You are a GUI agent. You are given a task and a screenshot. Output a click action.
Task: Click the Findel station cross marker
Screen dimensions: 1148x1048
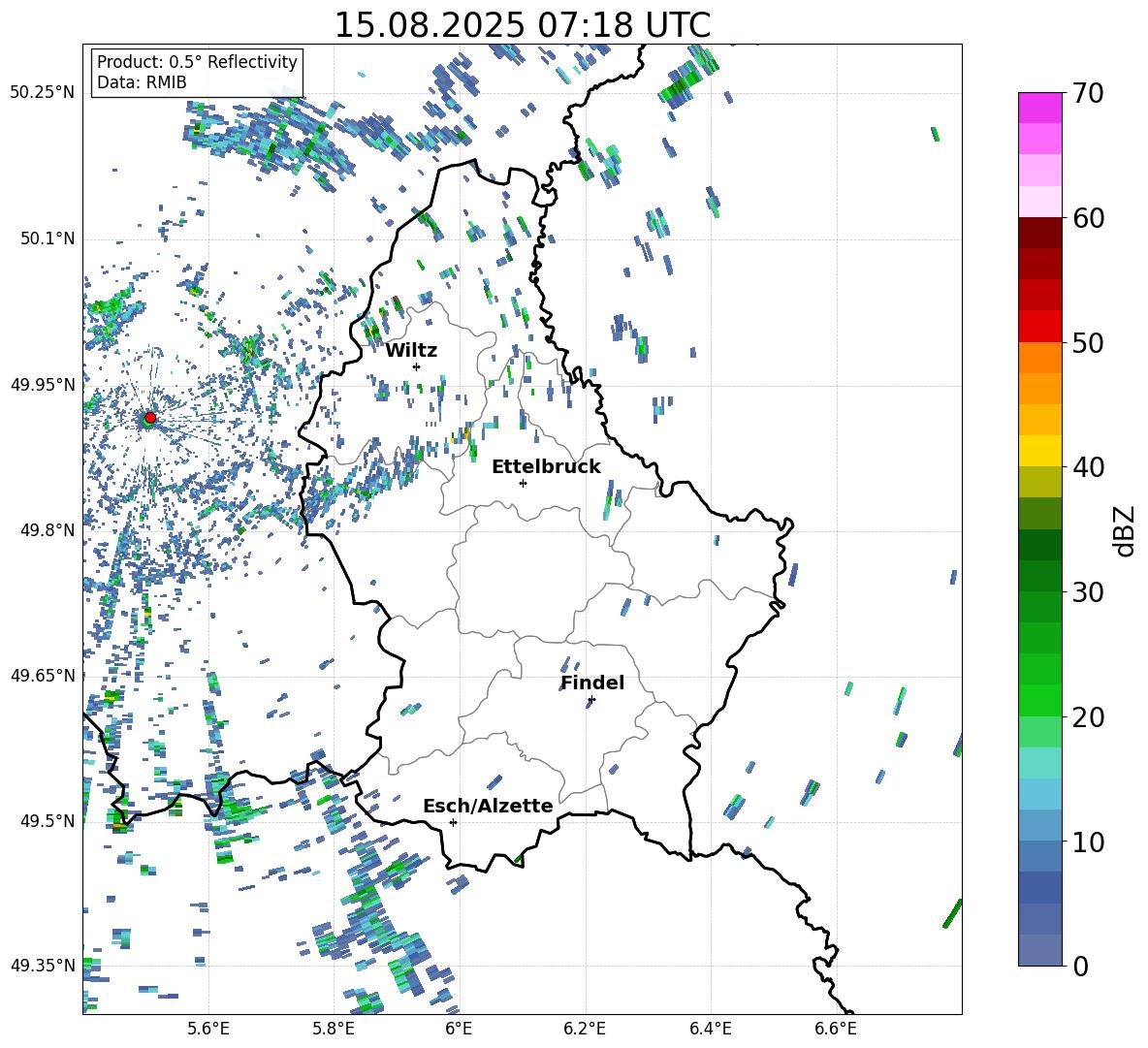[x=591, y=700]
